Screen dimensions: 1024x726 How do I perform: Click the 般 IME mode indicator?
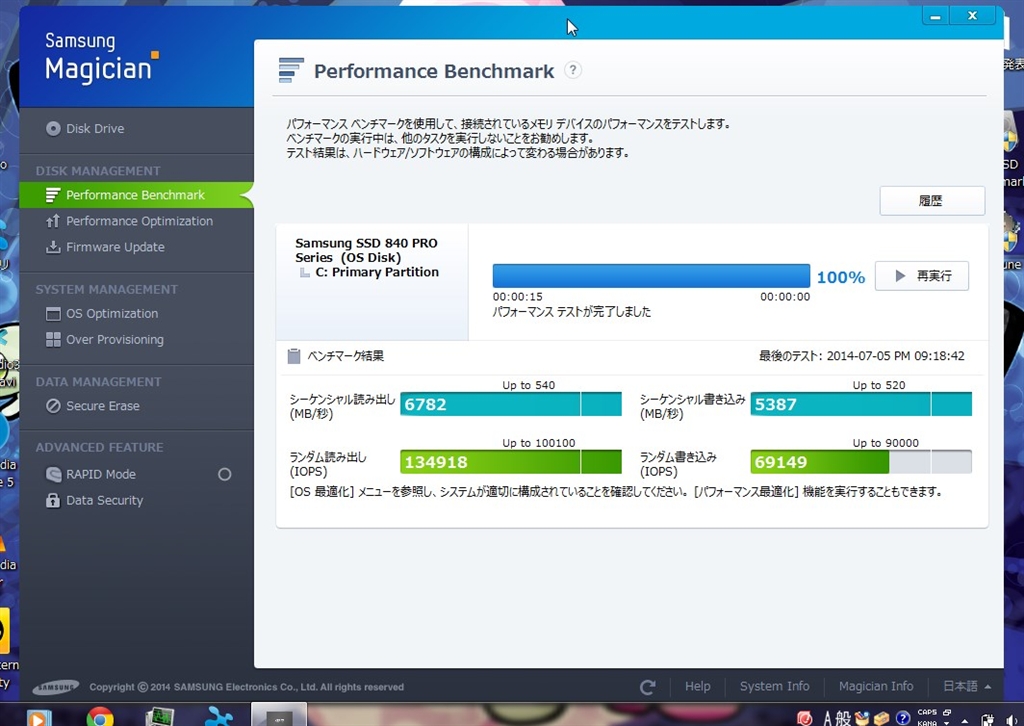844,718
